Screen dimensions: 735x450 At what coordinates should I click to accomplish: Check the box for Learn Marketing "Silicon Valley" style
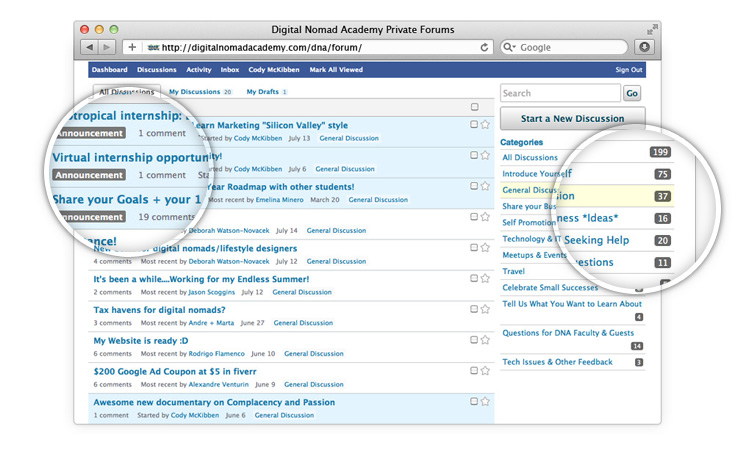click(474, 124)
